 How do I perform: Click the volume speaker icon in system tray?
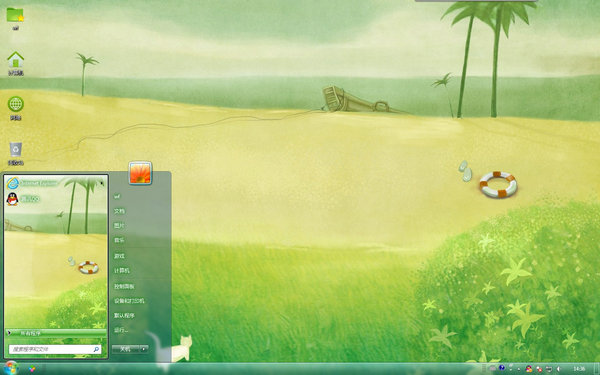coord(558,369)
